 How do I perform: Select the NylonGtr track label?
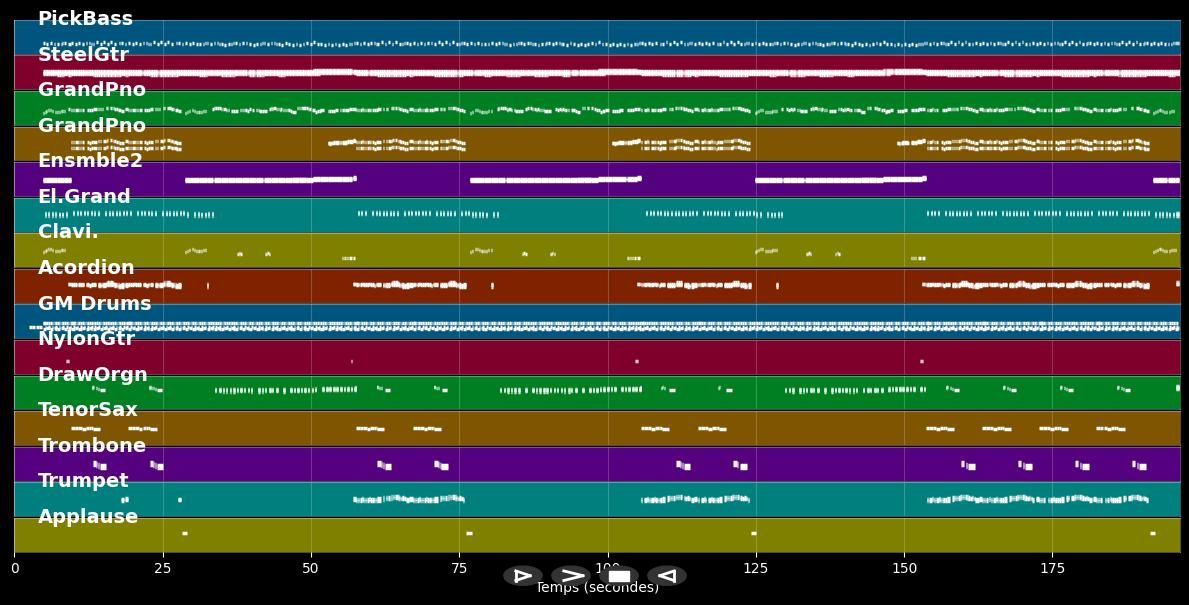(x=86, y=339)
